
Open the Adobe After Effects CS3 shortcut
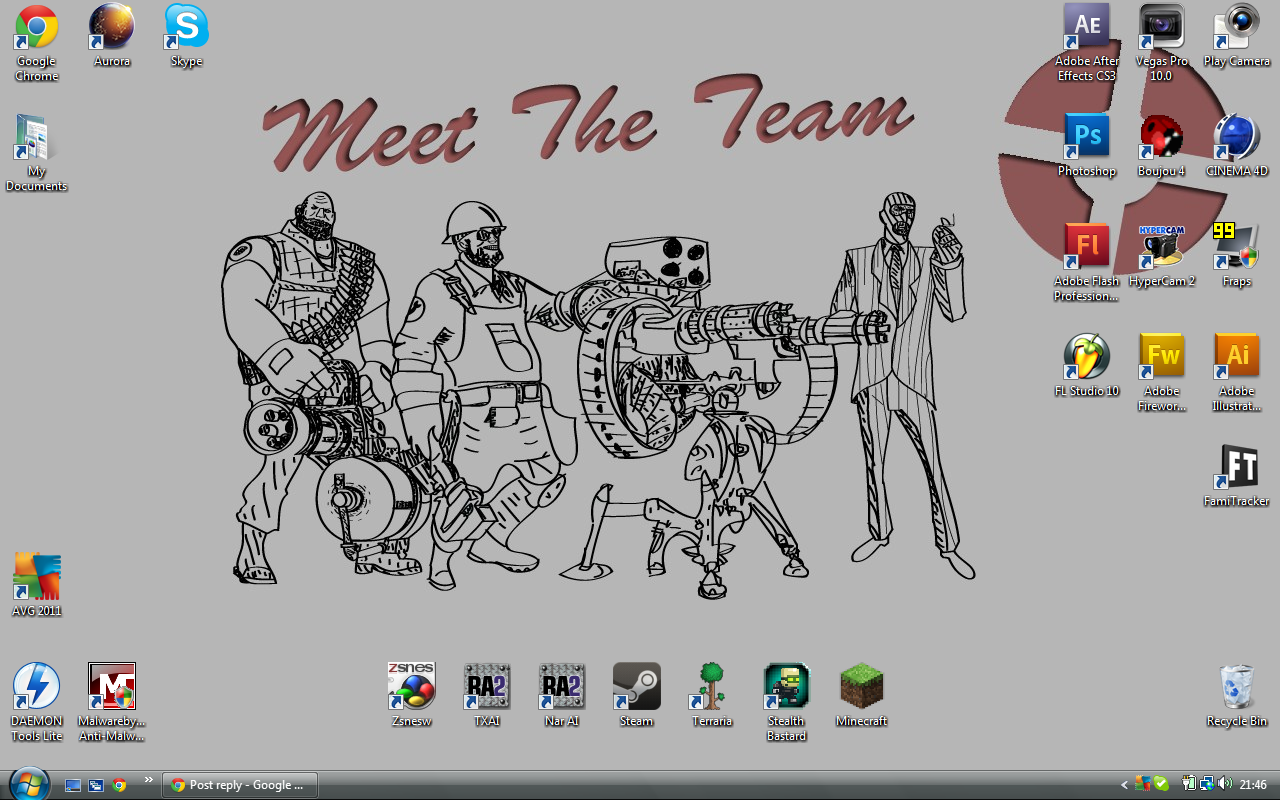[x=1087, y=28]
